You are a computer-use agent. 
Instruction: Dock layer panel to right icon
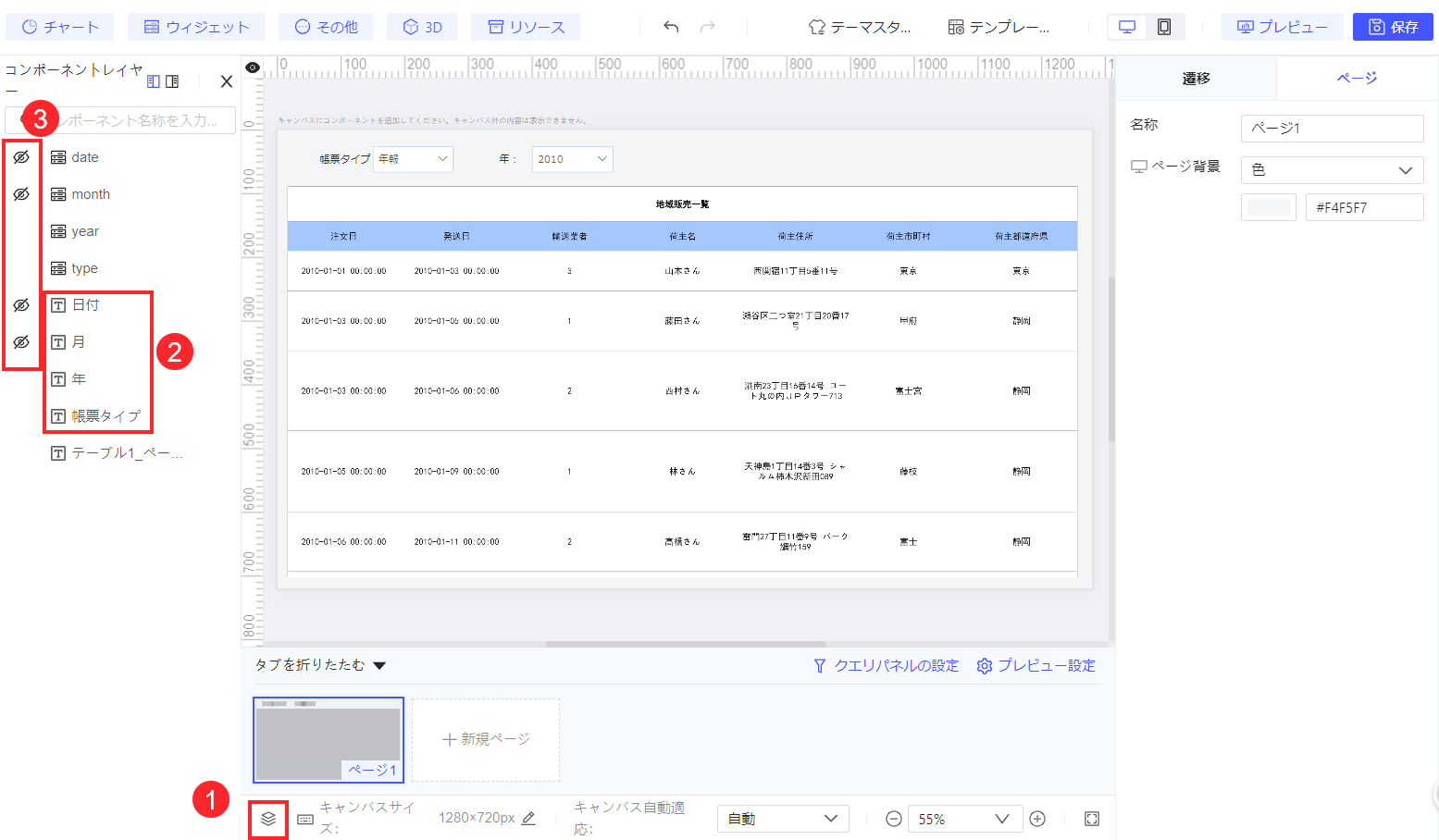[172, 81]
